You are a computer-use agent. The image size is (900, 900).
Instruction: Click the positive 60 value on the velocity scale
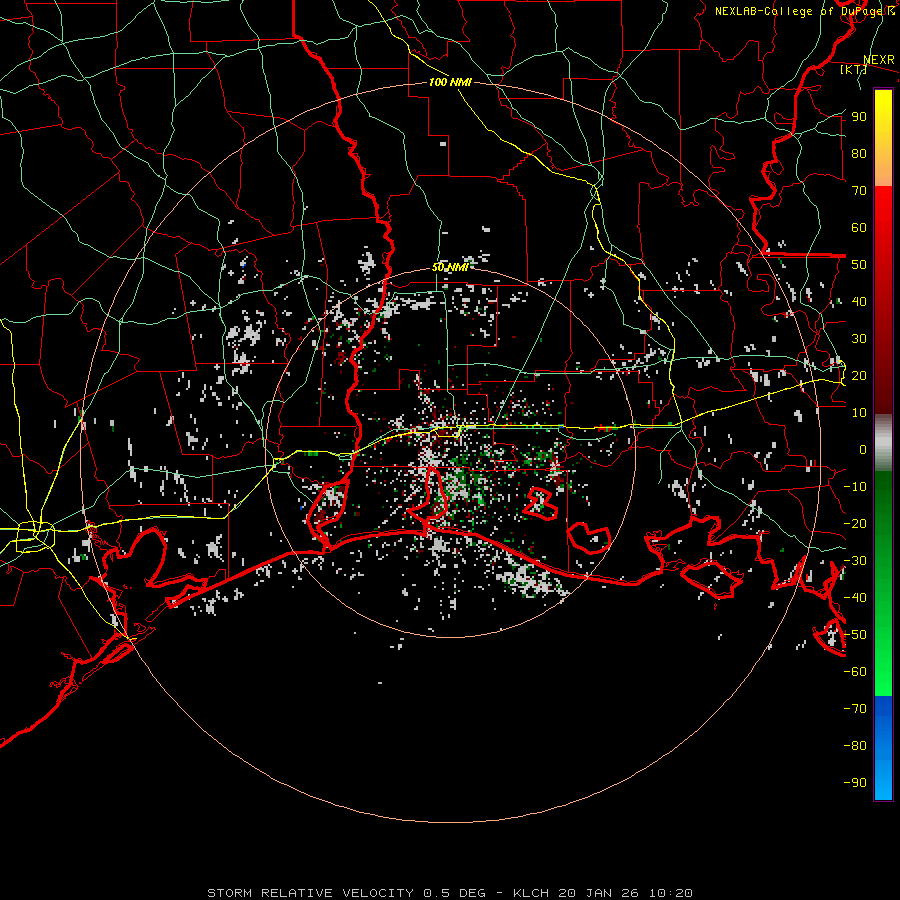pyautogui.click(x=859, y=228)
